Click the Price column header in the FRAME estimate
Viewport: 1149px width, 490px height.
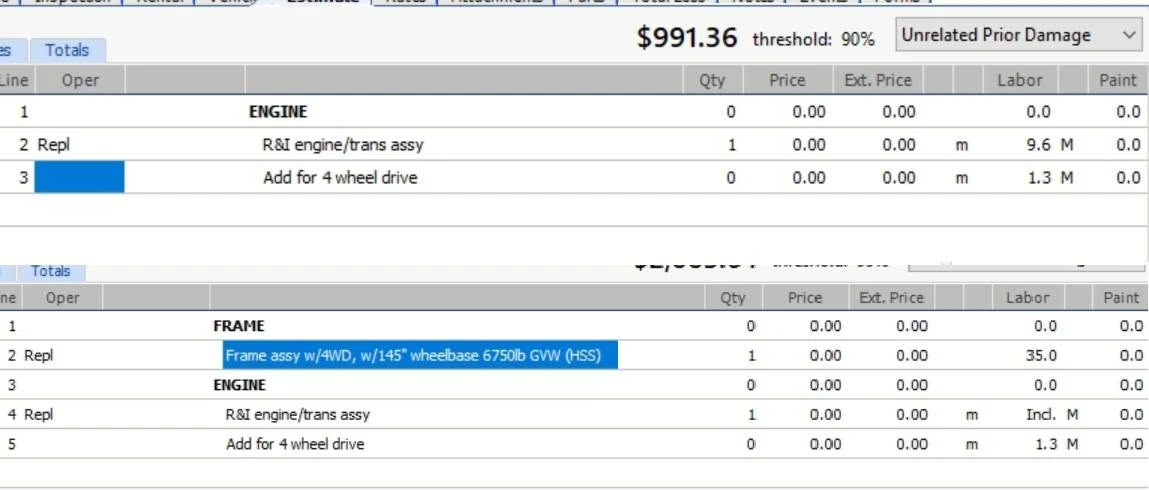(805, 298)
